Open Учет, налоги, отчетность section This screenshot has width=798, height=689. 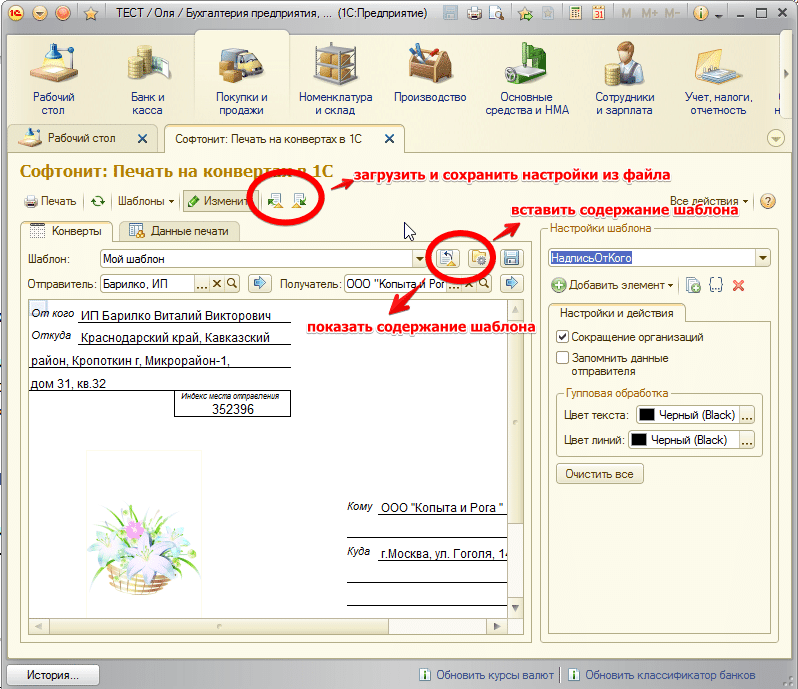point(718,80)
